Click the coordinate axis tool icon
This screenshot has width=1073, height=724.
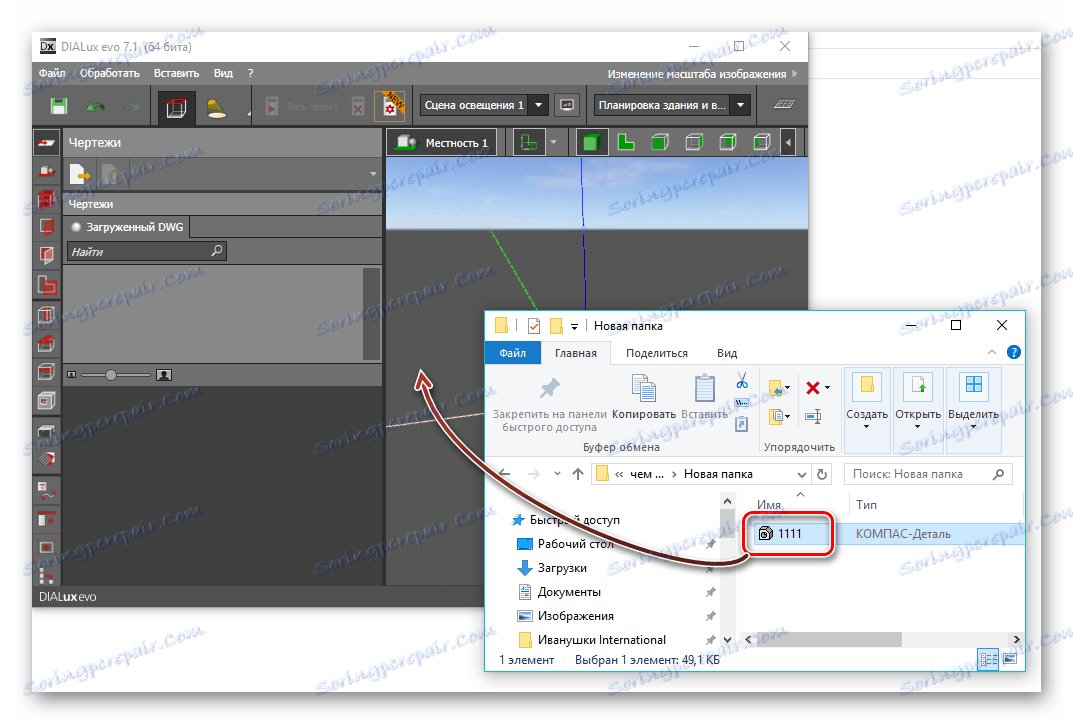529,142
